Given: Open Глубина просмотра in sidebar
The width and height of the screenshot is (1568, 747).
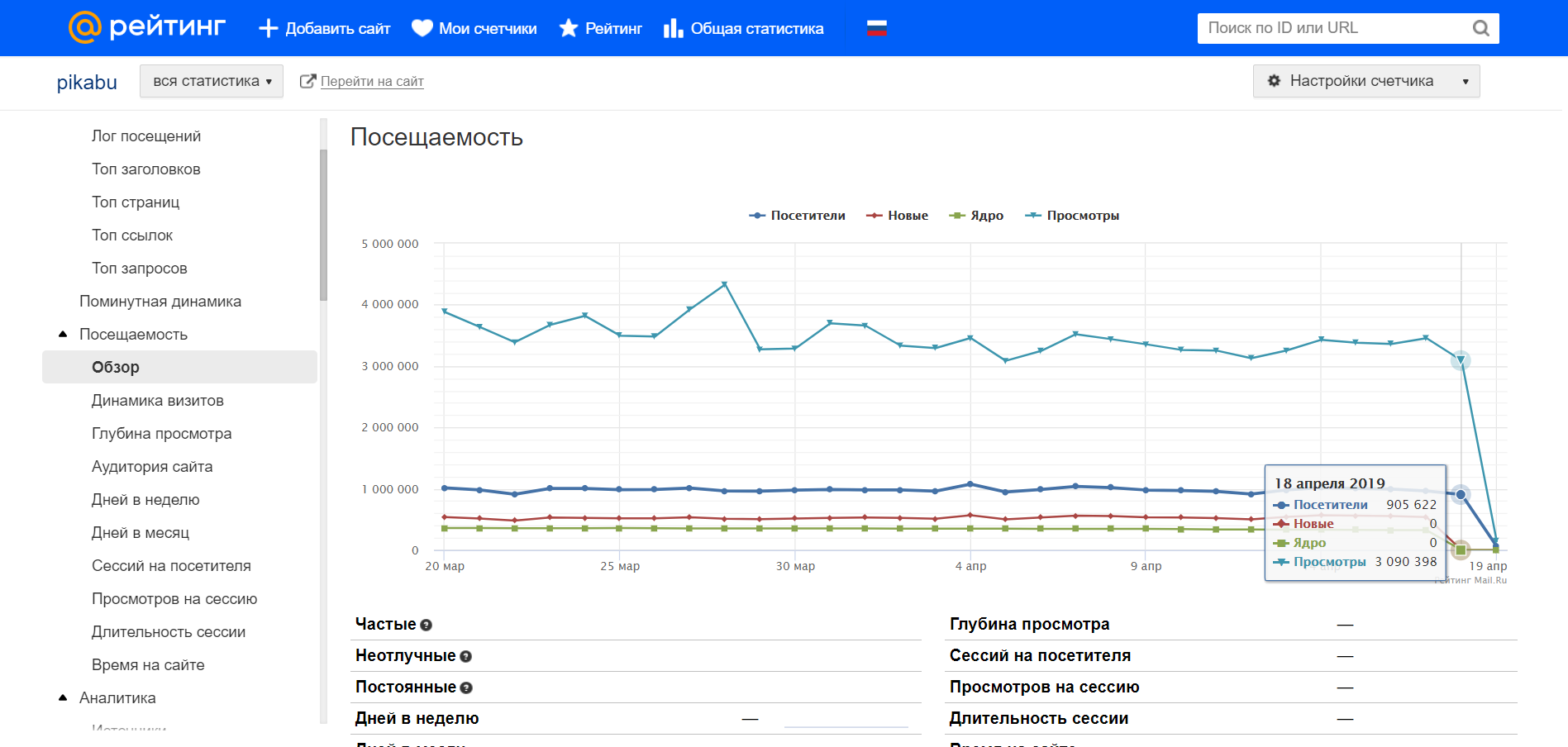Looking at the screenshot, I should tap(162, 434).
